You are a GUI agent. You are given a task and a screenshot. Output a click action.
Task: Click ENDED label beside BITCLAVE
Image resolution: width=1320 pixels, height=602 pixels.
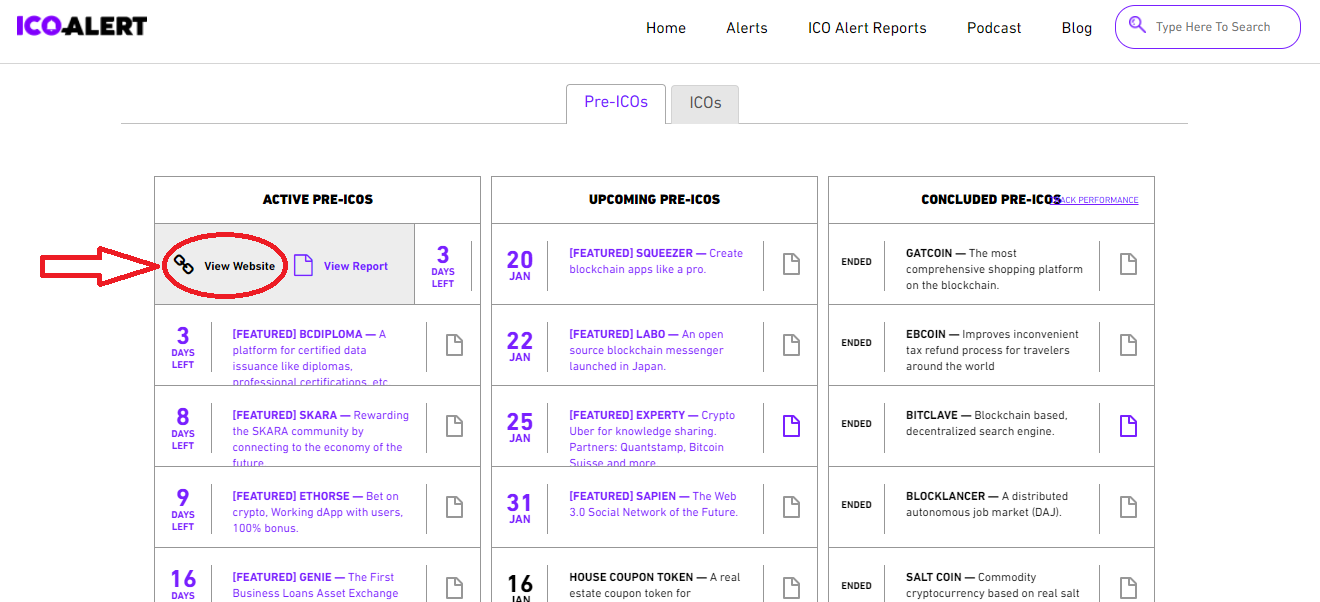pos(856,424)
